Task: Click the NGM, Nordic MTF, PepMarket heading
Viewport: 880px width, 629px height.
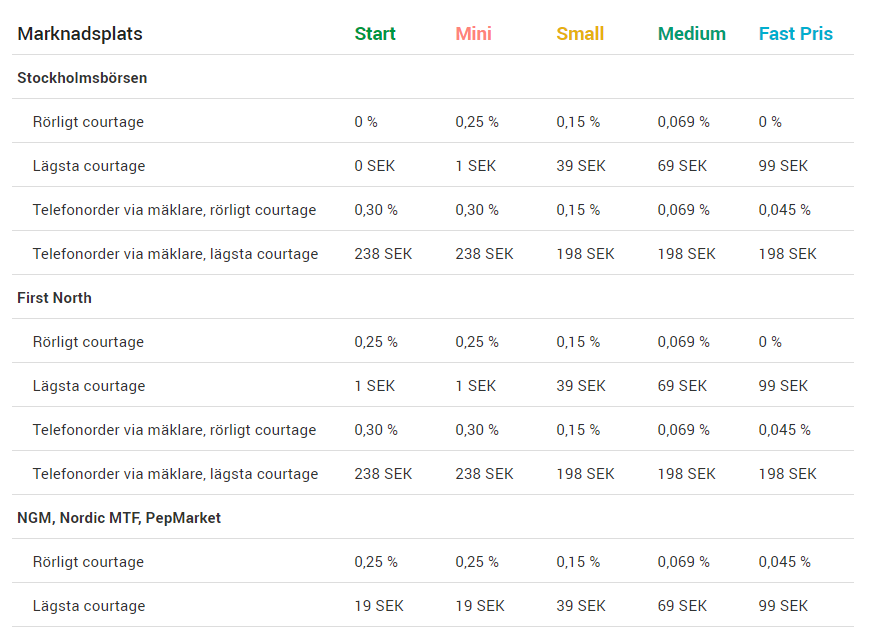Action: pos(119,518)
